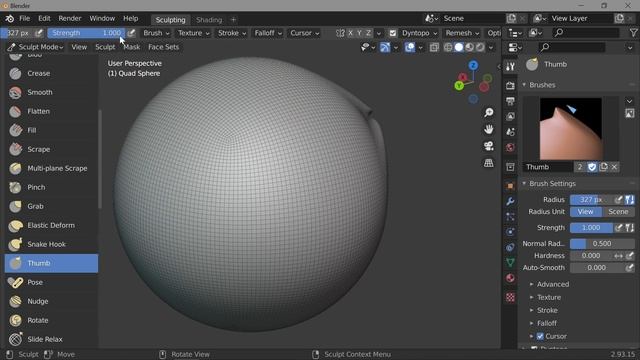This screenshot has height=360, width=640.
Task: Click the pan view hand icon
Action: coord(489,129)
